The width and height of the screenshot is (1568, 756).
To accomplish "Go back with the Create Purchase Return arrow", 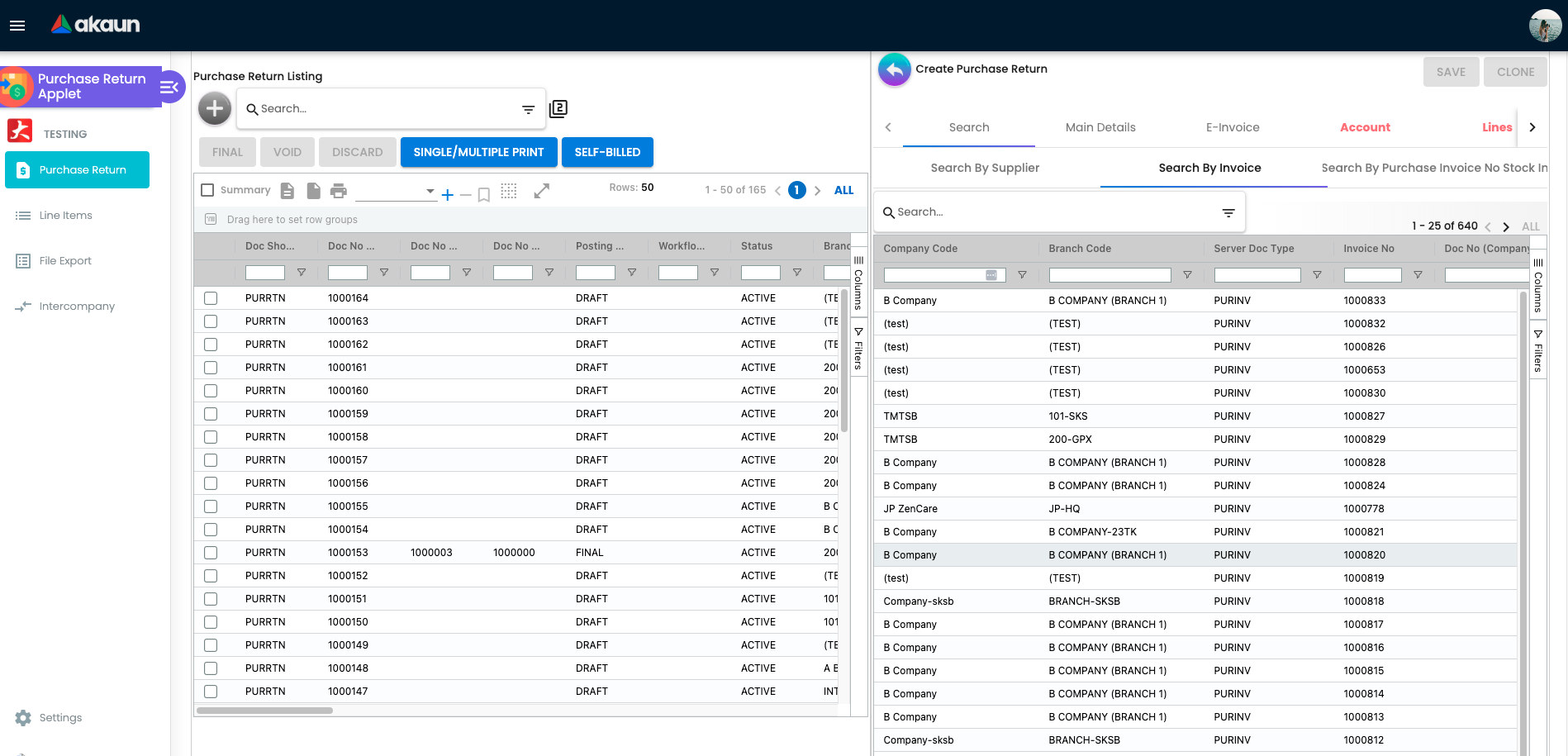I will 895,69.
